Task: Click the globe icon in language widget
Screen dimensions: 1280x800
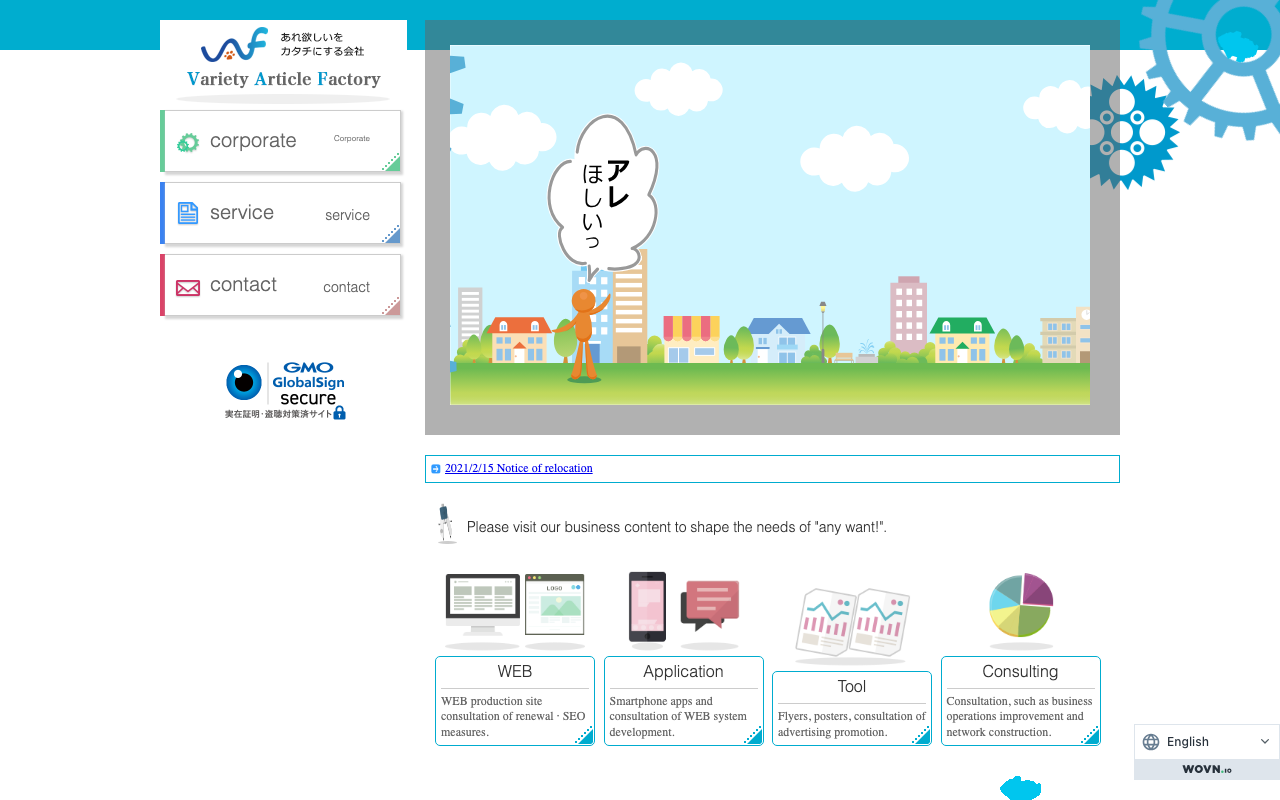Action: tap(1151, 742)
